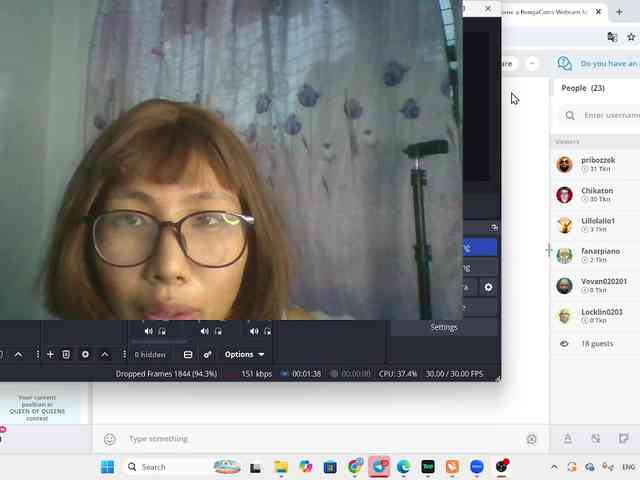Screen dimensions: 640x480
Task: Click the gear icon in OBS controls dock
Action: 488,287
